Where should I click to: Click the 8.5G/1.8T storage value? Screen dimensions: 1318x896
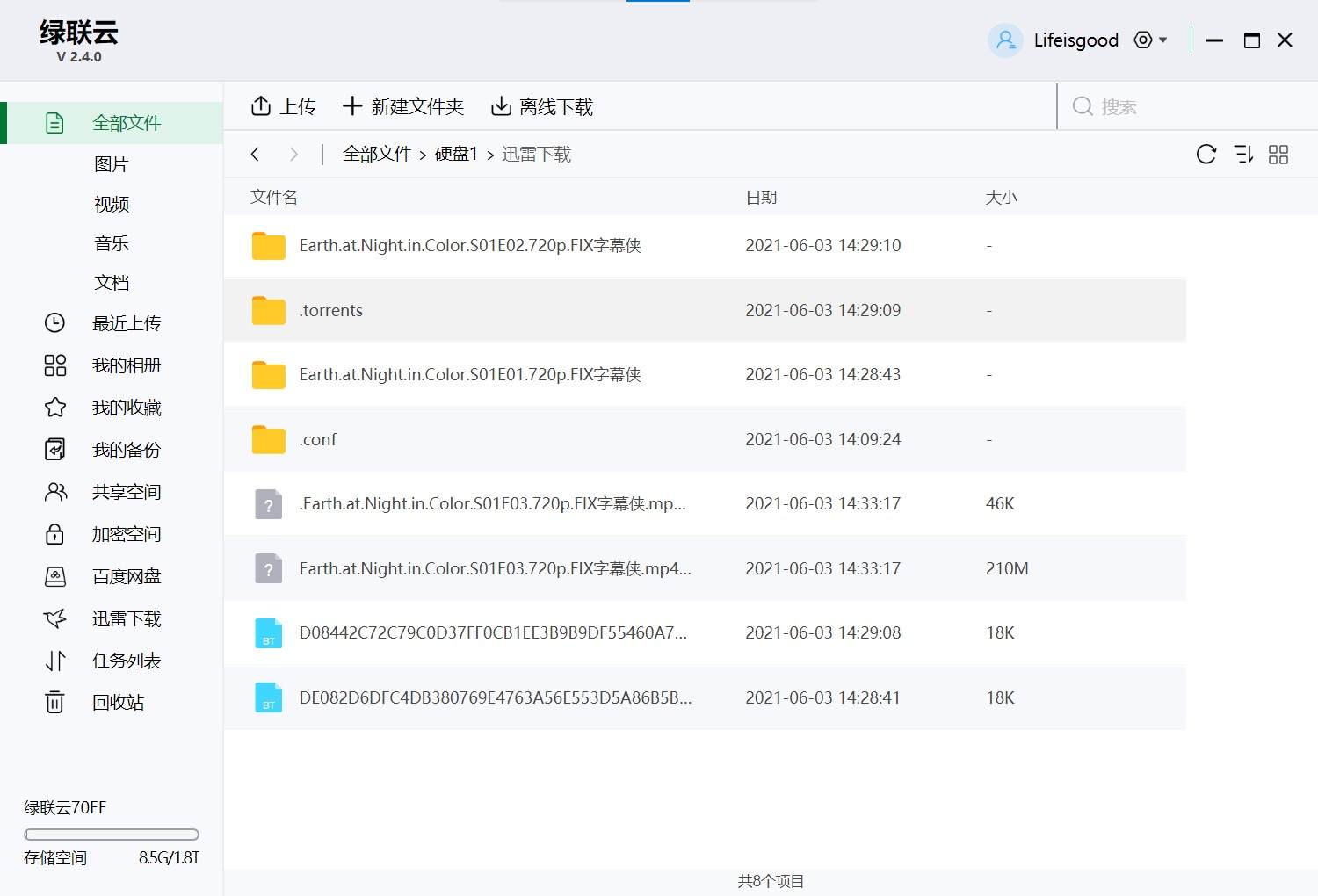(x=169, y=857)
